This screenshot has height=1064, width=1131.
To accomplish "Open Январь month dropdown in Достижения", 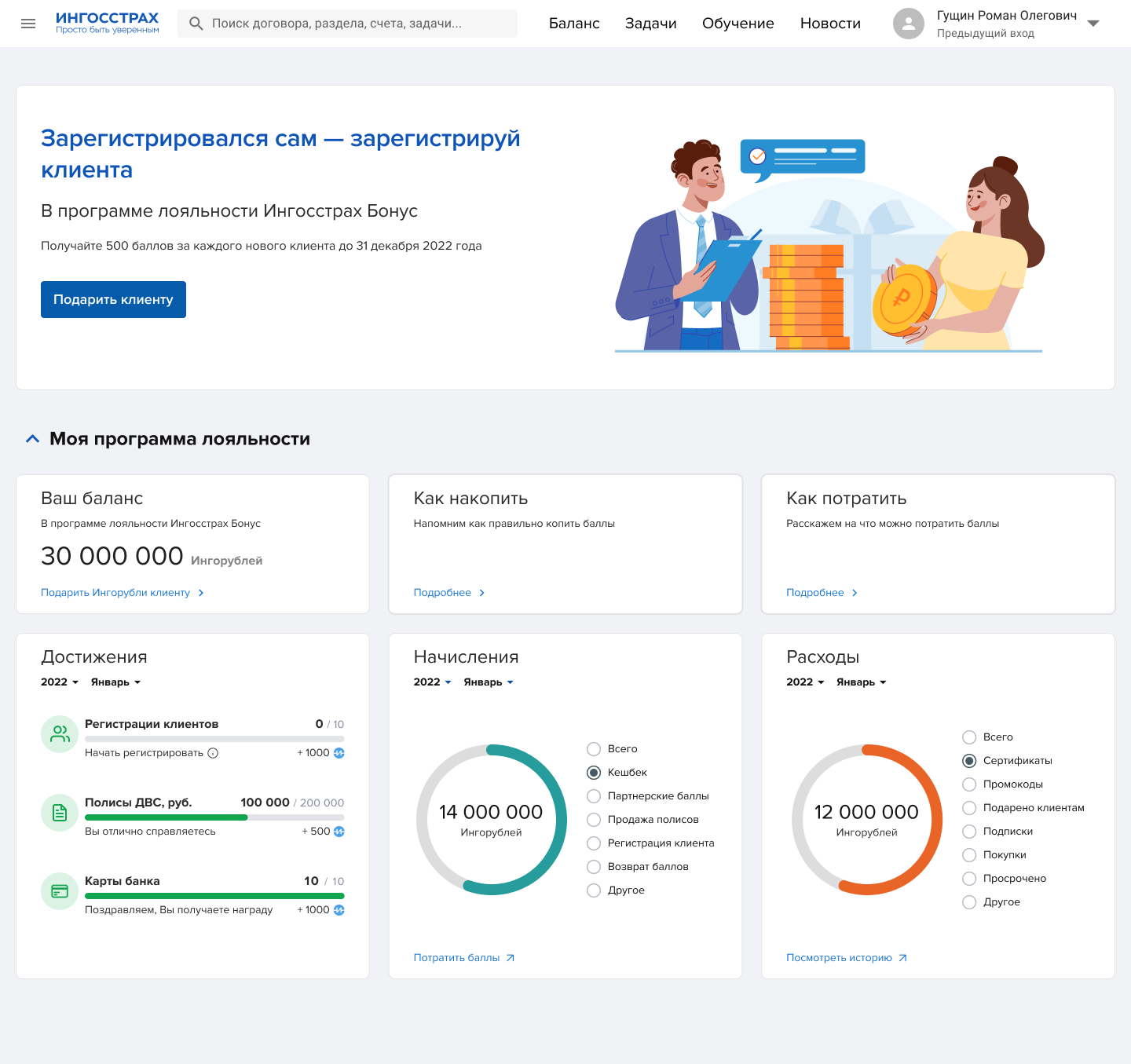I will click(115, 682).
